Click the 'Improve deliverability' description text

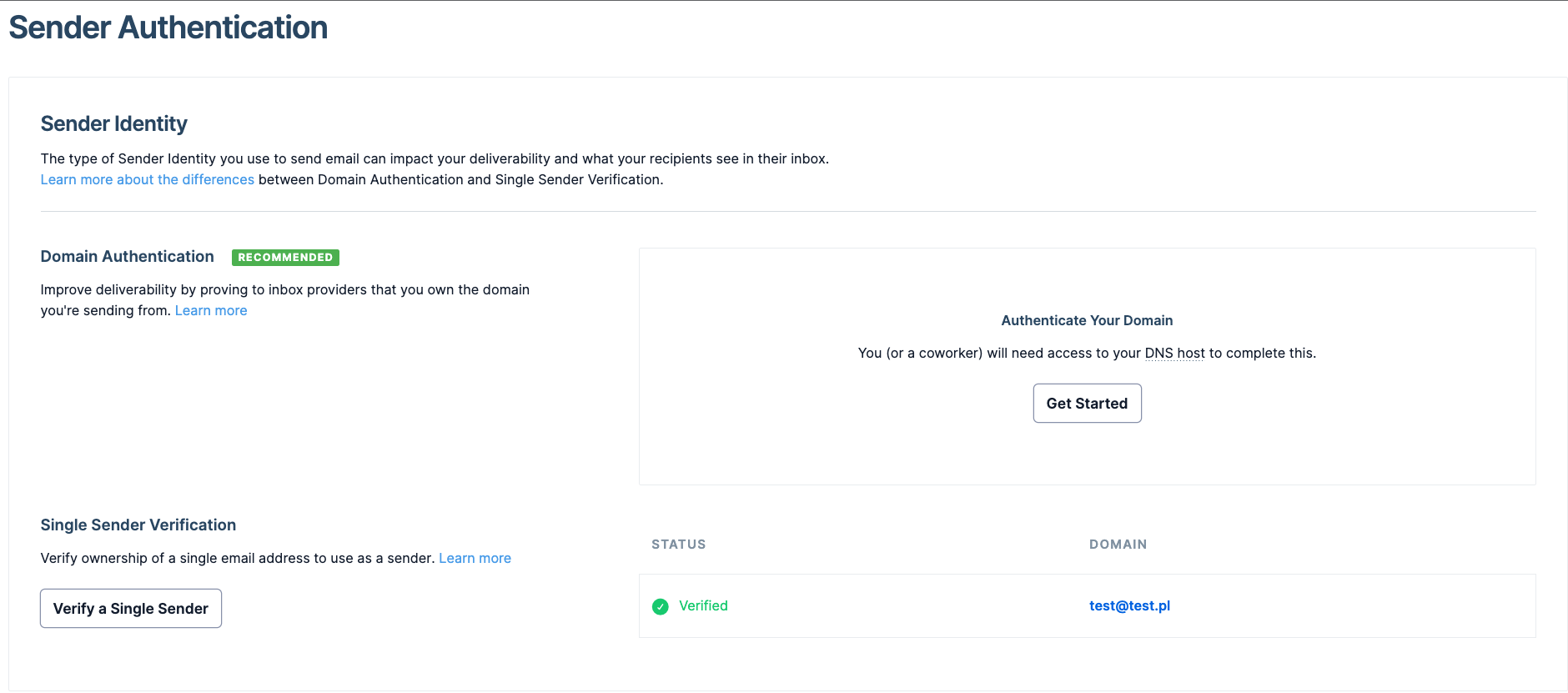(x=284, y=289)
